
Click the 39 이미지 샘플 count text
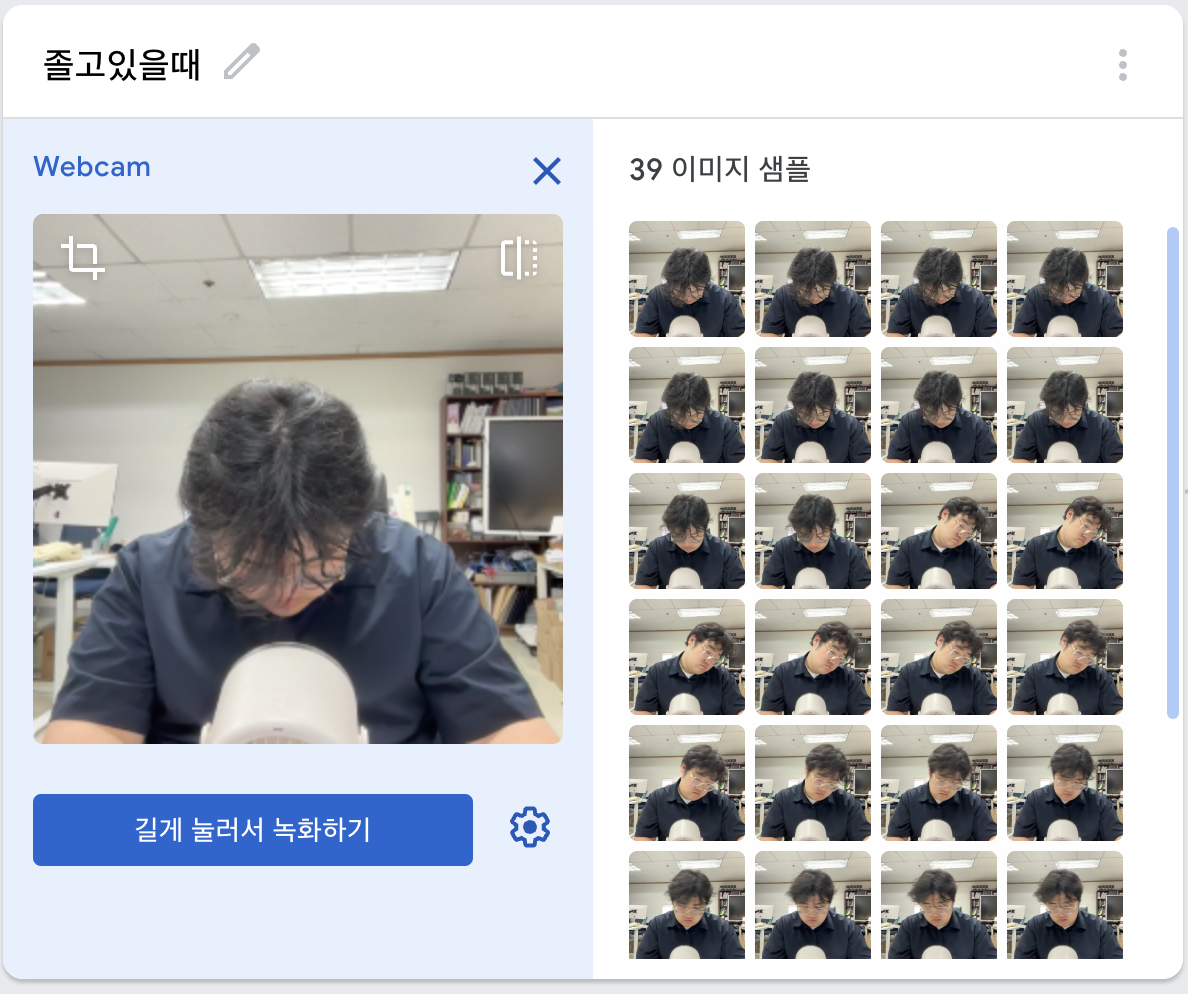click(720, 169)
